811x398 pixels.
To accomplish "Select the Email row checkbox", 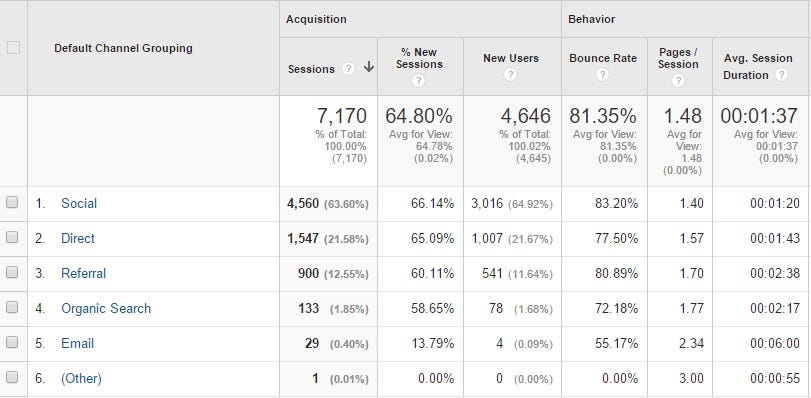I will pyautogui.click(x=12, y=342).
